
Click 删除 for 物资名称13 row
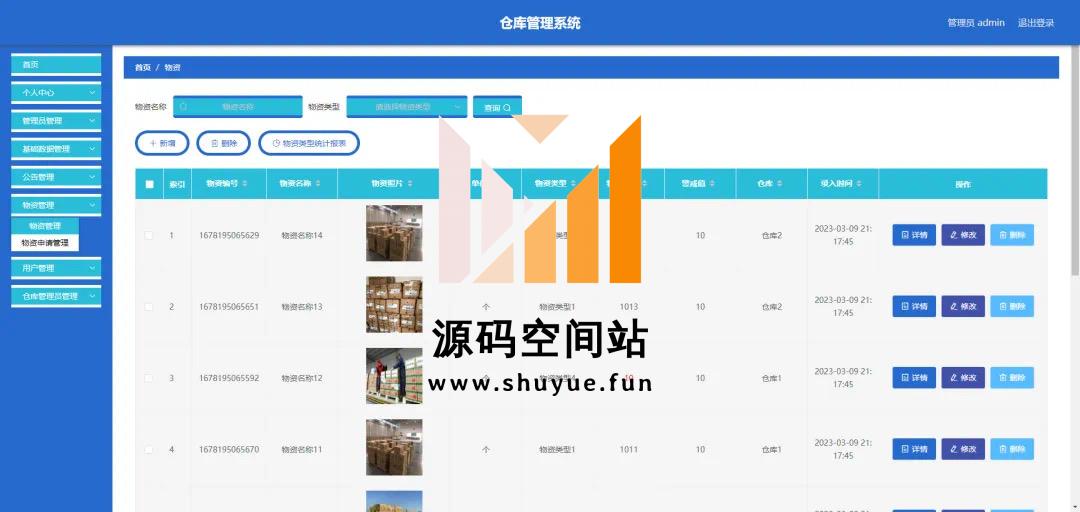1012,306
